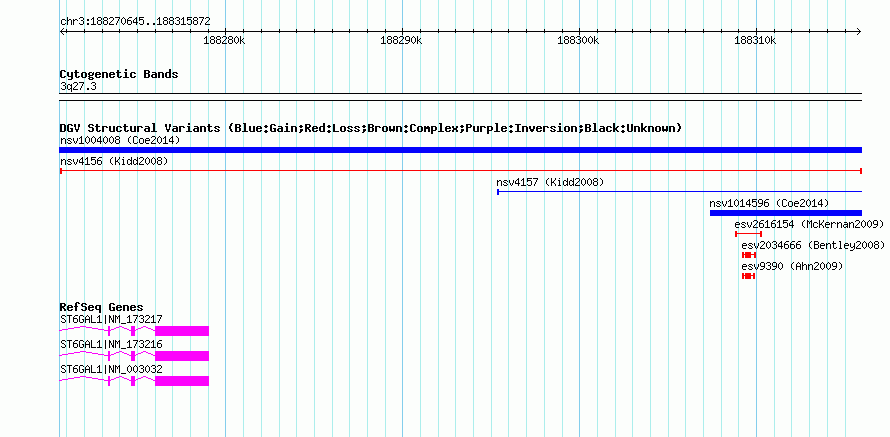The image size is (890, 437).
Task: Select the NM_173217 magenta exon block
Action: [182, 331]
